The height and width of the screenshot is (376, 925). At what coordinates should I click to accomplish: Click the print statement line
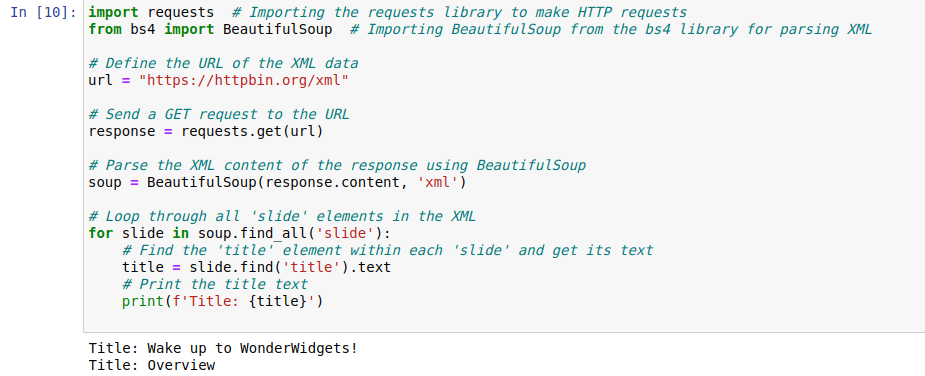coord(223,302)
